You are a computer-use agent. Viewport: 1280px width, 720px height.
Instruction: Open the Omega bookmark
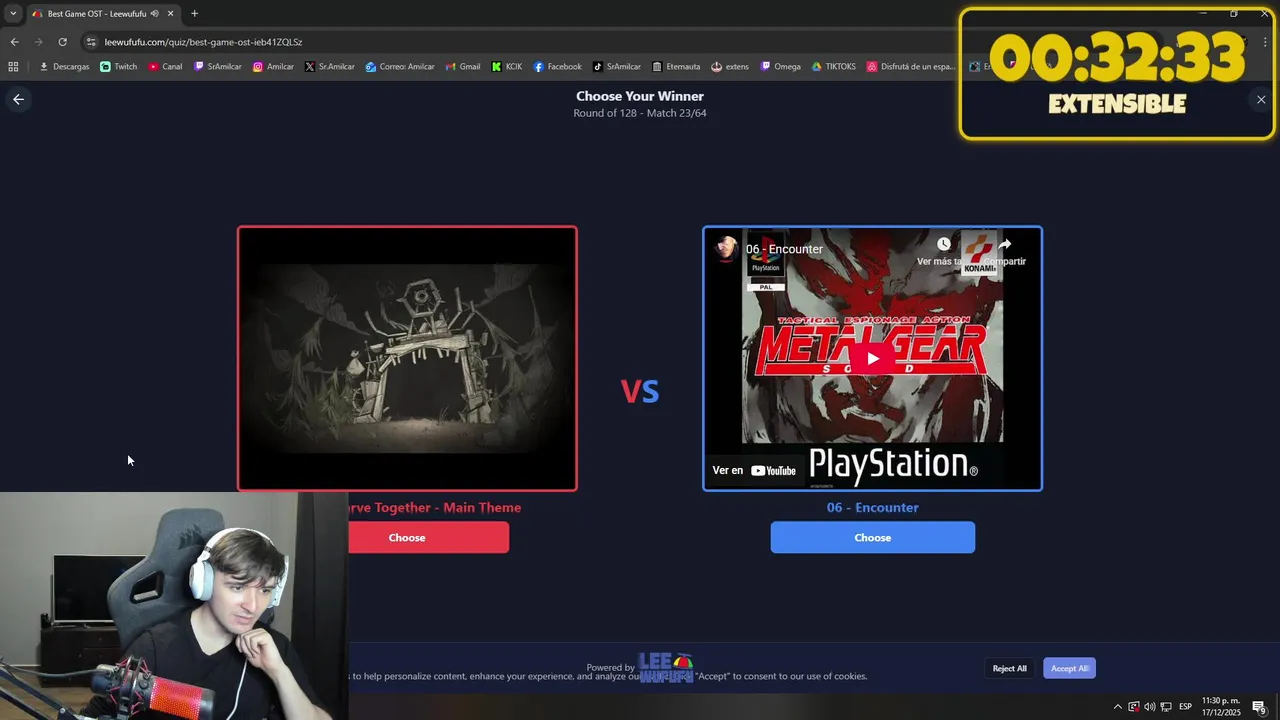(780, 67)
